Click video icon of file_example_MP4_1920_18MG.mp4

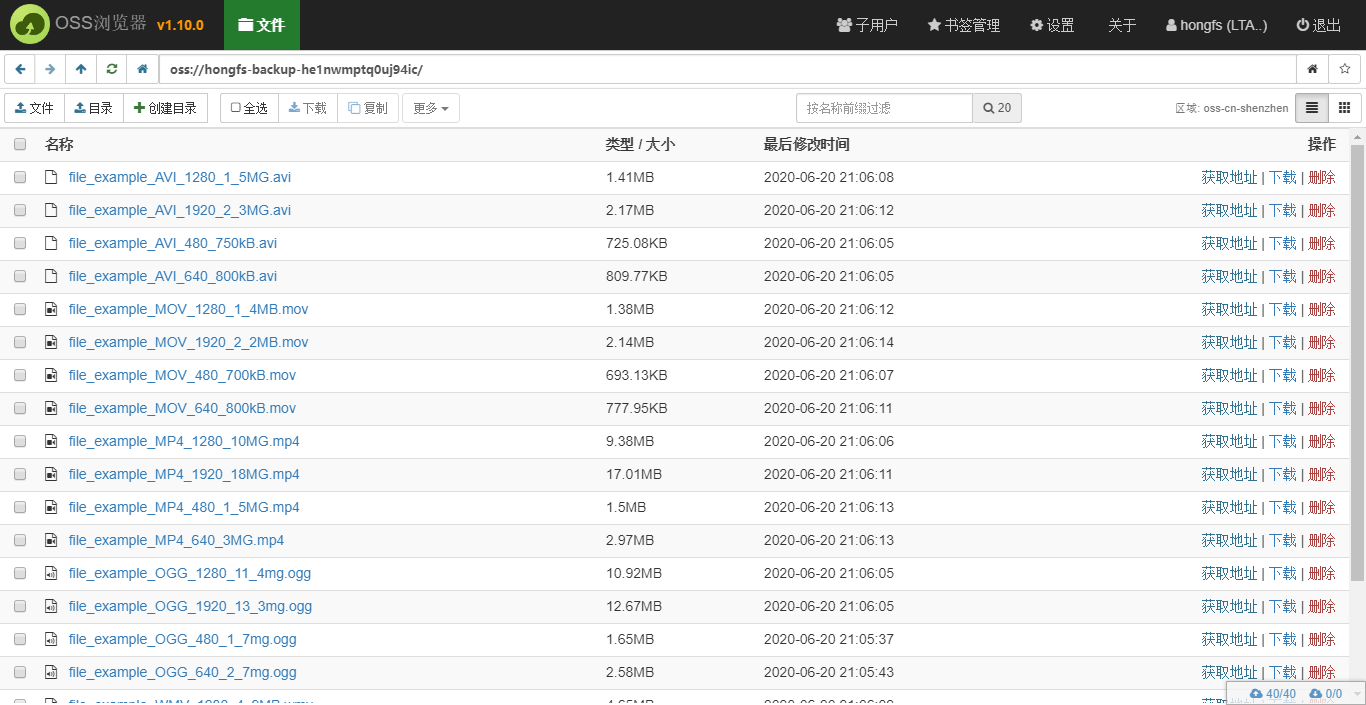tap(51, 474)
